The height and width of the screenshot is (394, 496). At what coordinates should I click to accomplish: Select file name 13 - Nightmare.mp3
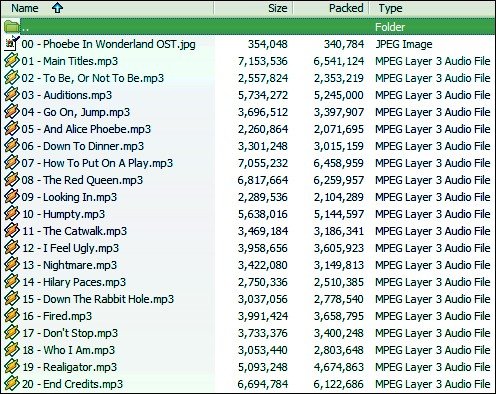point(69,265)
